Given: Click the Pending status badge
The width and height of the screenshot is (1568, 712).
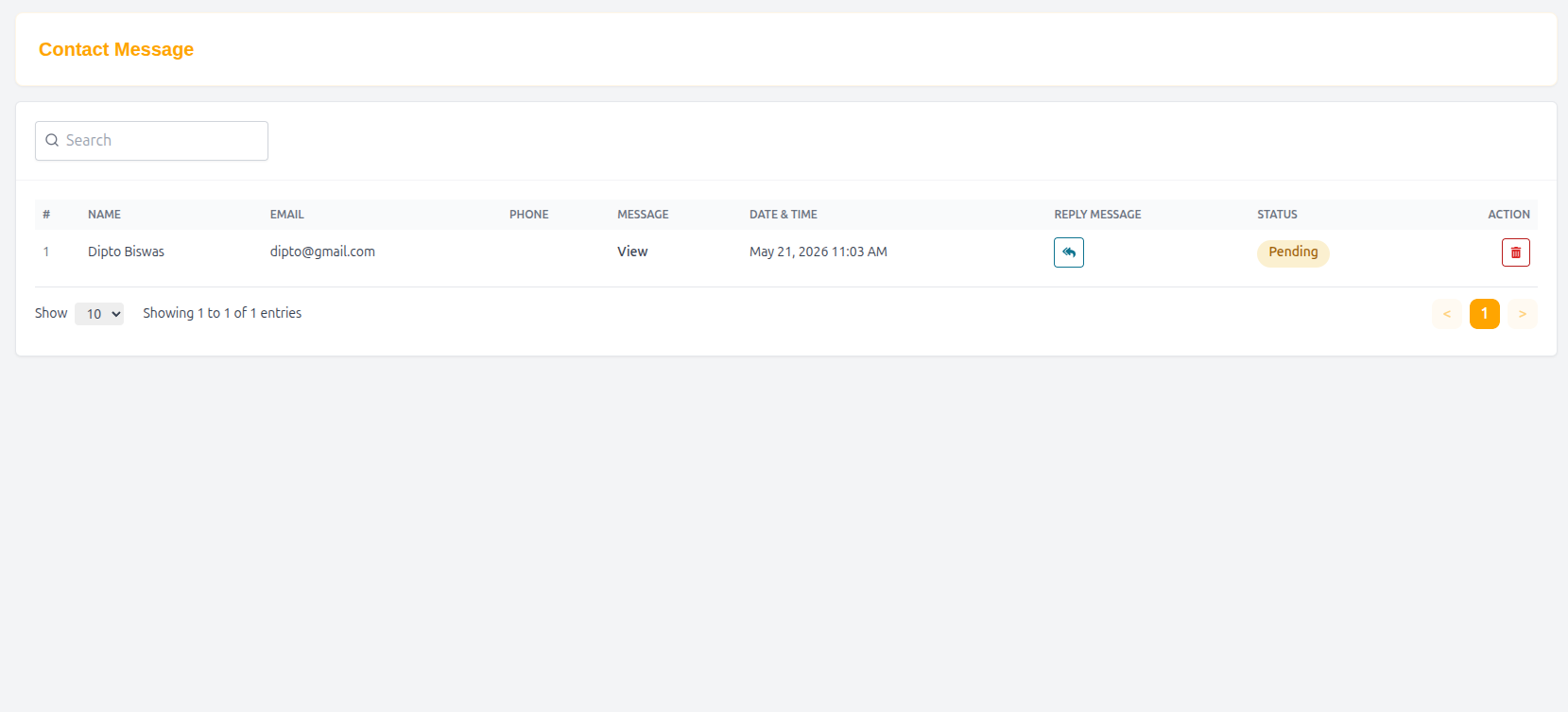Looking at the screenshot, I should coord(1293,252).
